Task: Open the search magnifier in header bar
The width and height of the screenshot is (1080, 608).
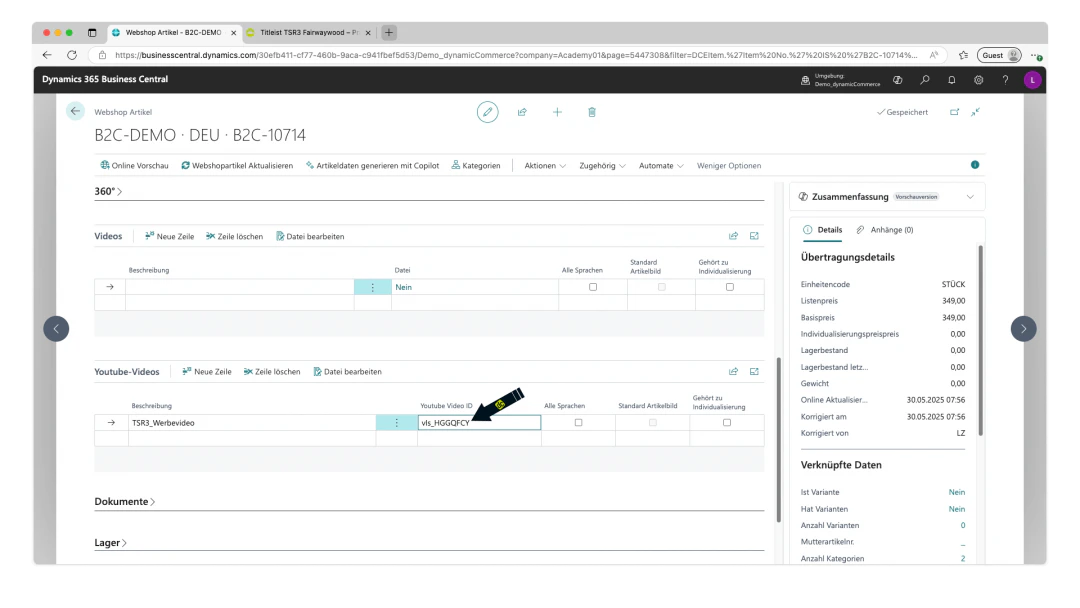Action: pos(924,80)
